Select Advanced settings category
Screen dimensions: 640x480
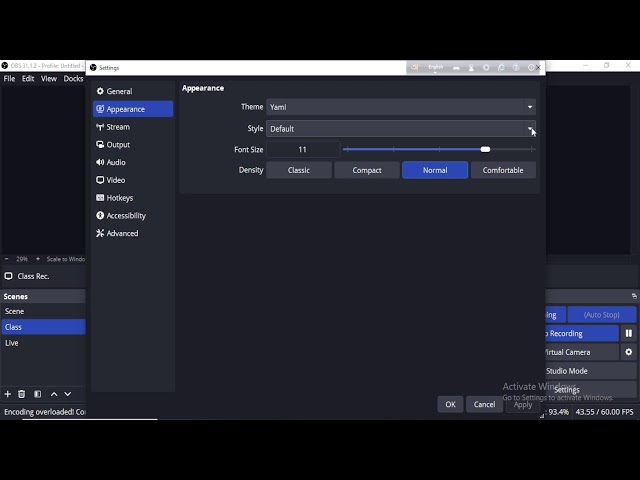(122, 234)
